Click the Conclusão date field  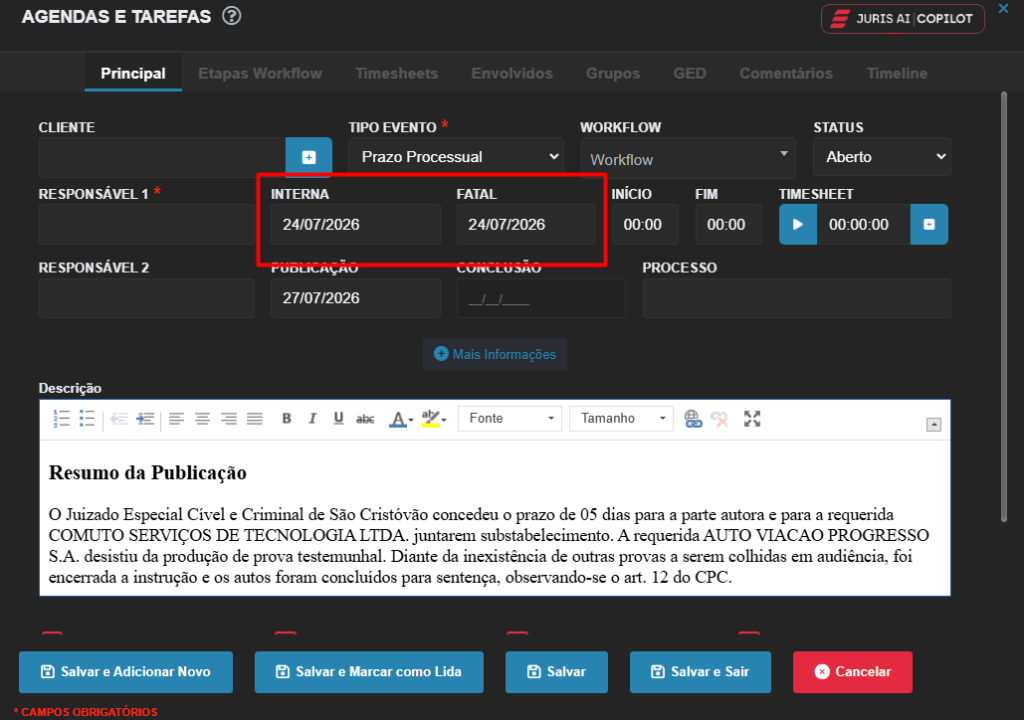tap(541, 298)
